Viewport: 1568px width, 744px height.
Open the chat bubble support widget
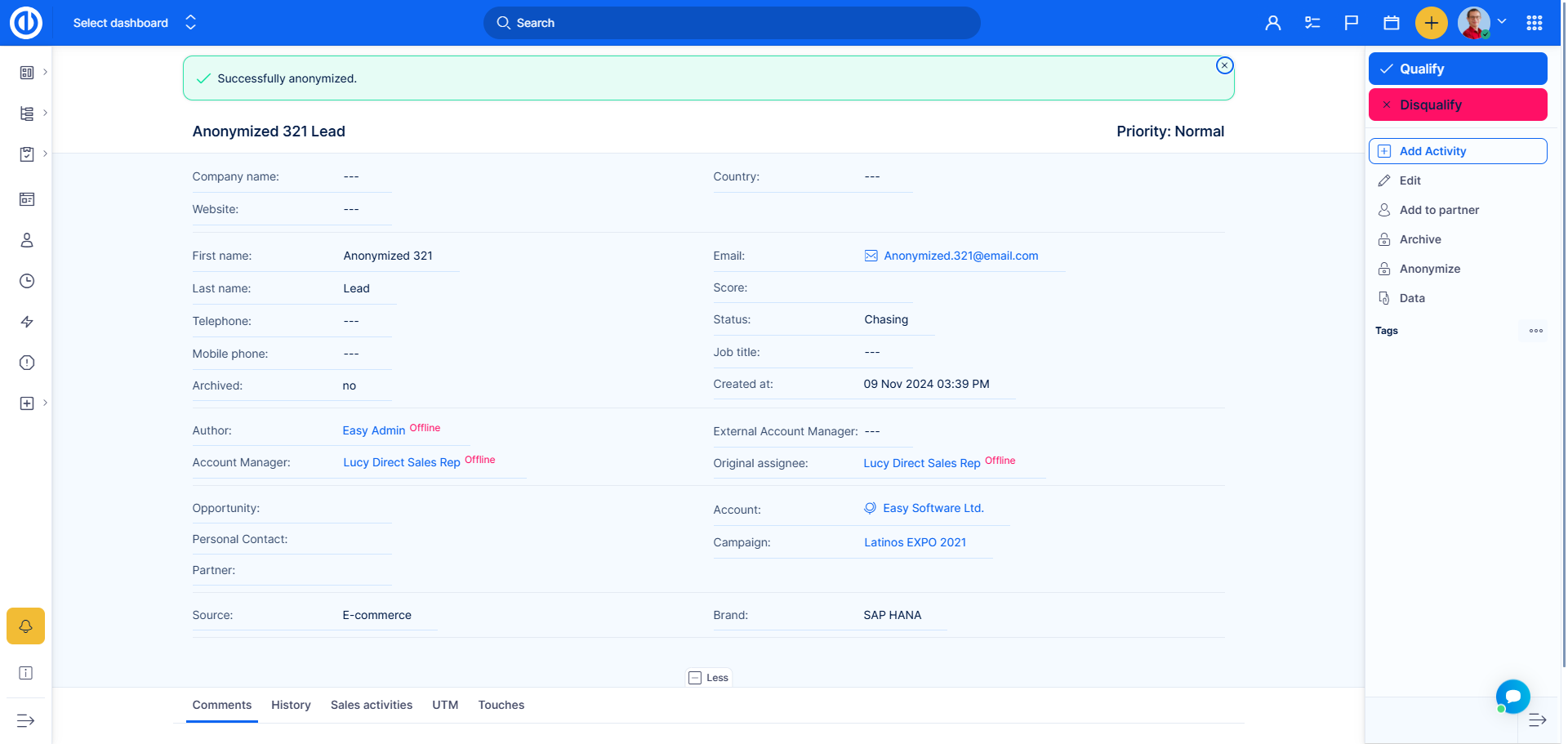[1512, 696]
